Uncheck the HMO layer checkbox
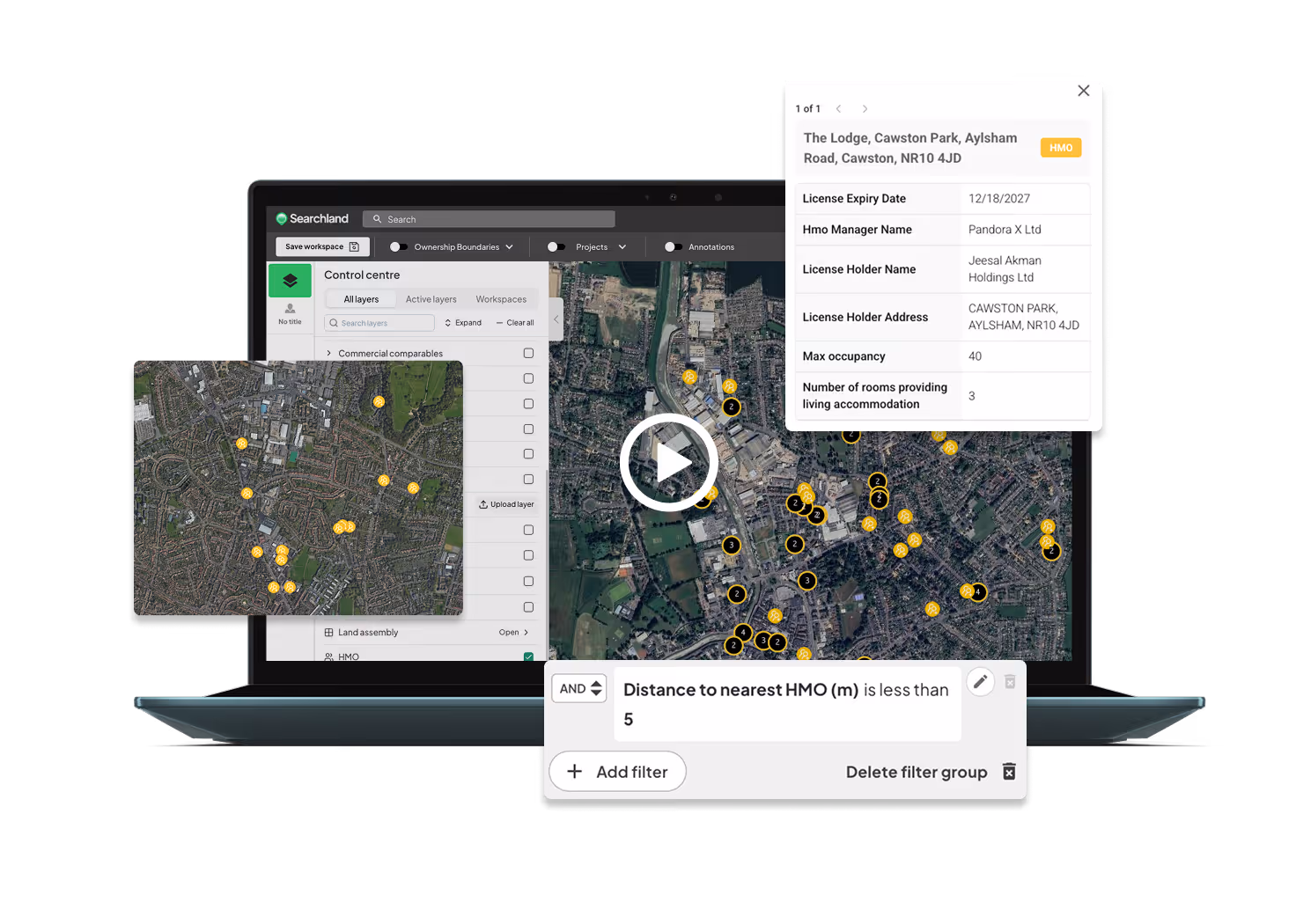The image size is (1296, 924). (x=528, y=656)
